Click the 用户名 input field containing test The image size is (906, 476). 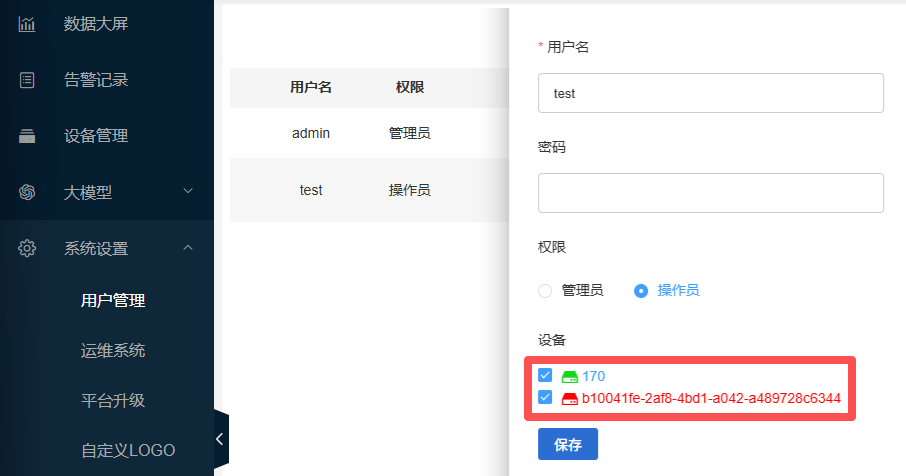(x=710, y=93)
